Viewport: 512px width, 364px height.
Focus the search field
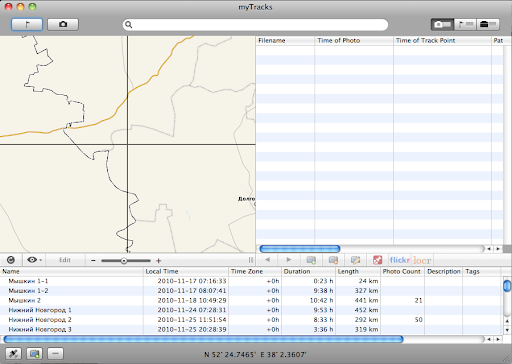[255, 25]
